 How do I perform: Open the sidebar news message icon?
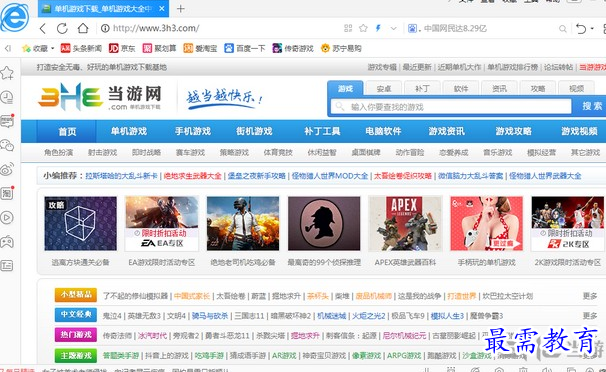click(x=7, y=121)
